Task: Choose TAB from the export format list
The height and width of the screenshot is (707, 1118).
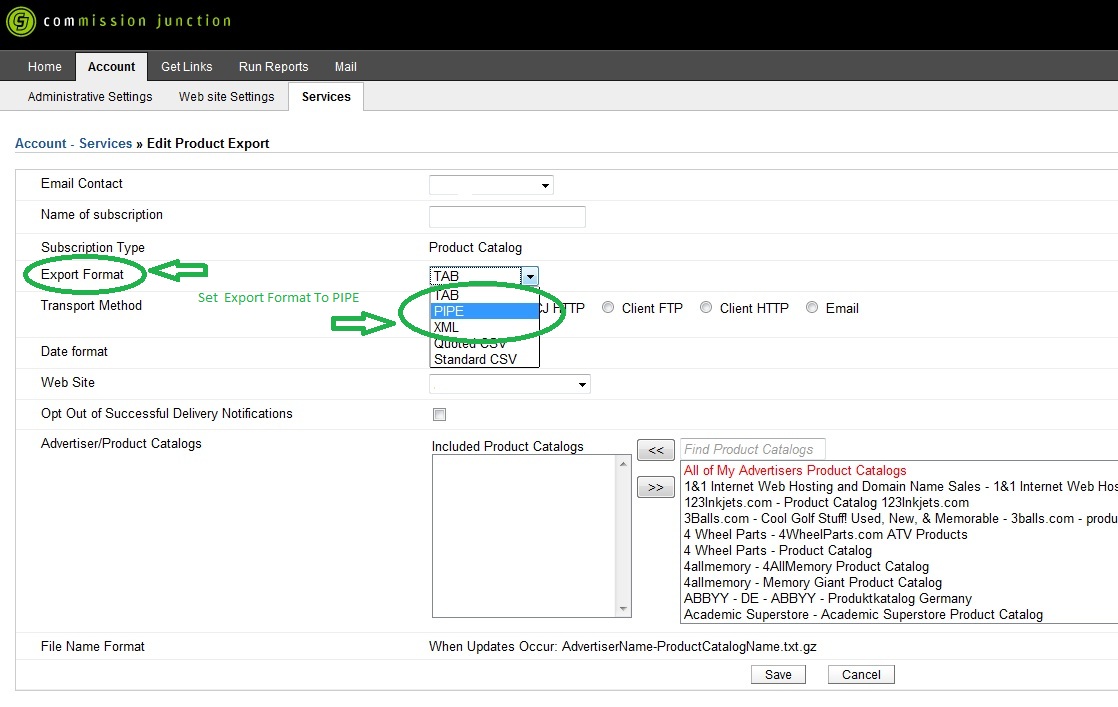Action: tap(485, 295)
